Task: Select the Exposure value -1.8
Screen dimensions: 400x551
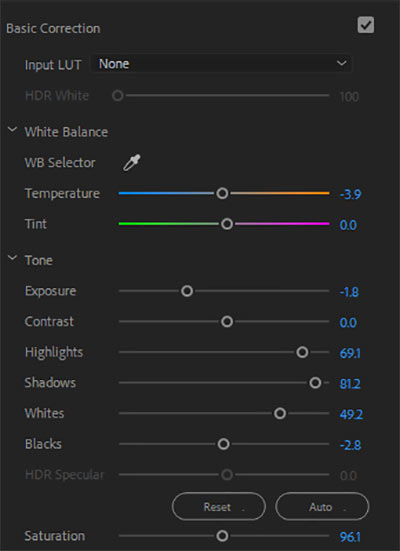Action: [x=349, y=292]
